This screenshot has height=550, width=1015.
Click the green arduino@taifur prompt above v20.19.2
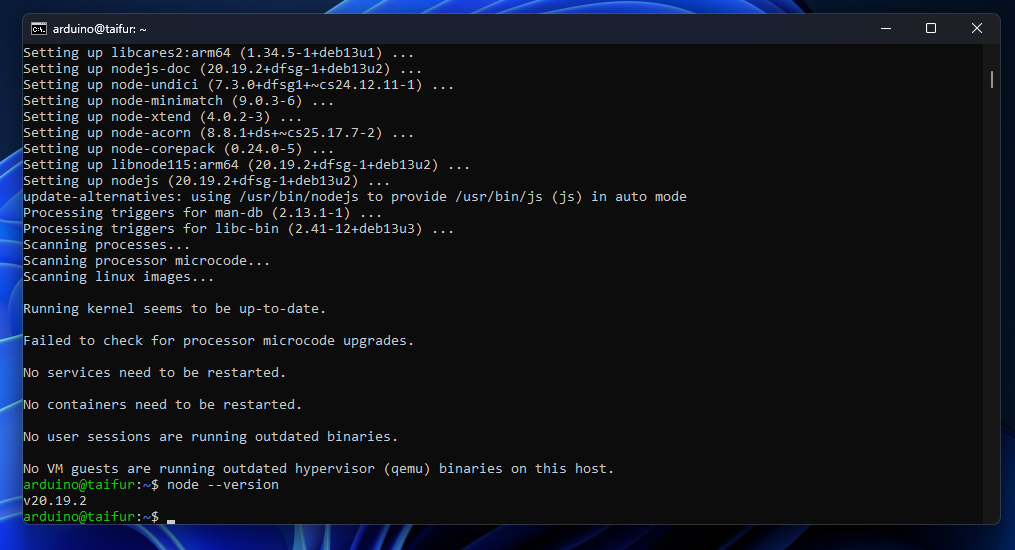(x=79, y=485)
